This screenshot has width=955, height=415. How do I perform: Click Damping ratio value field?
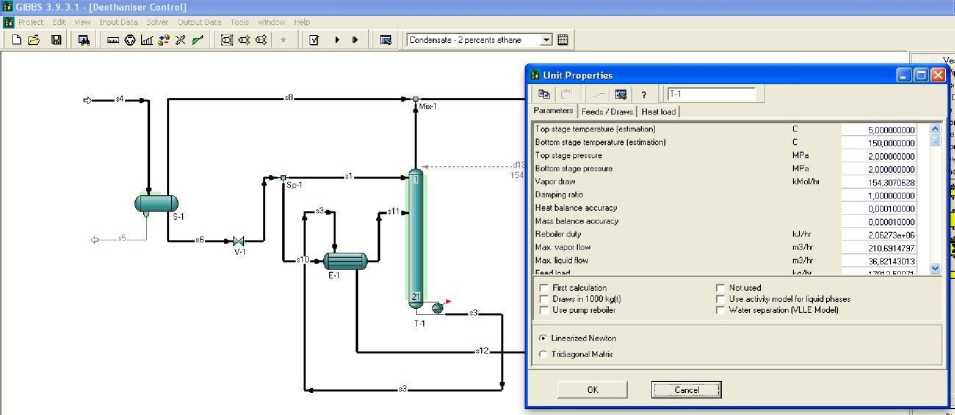[879, 196]
